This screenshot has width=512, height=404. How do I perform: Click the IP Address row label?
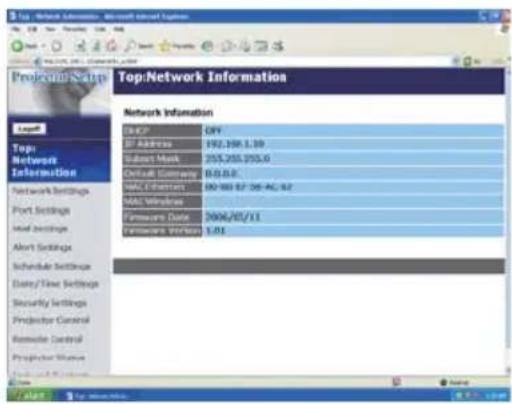point(162,144)
